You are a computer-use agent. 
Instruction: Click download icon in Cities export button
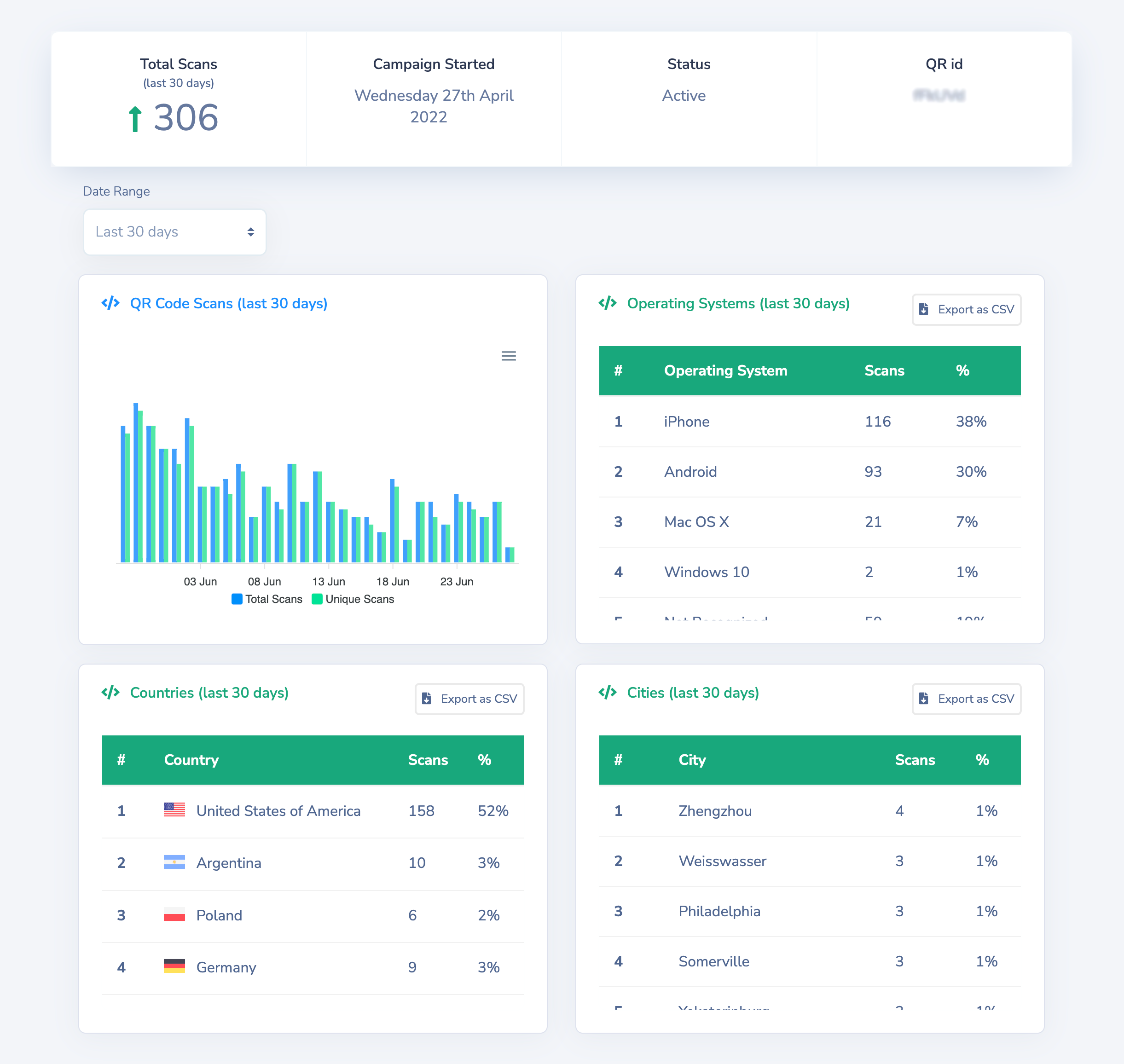pyautogui.click(x=923, y=698)
